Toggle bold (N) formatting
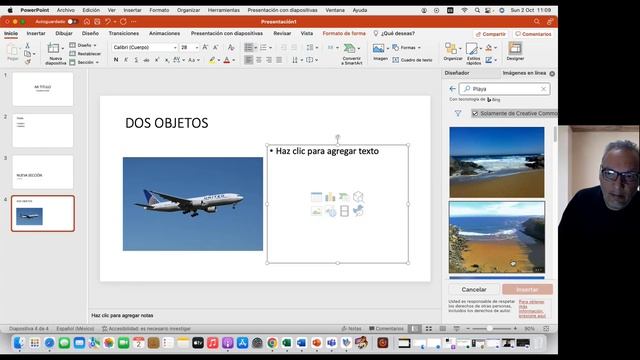The height and width of the screenshot is (360, 640). pos(116,60)
